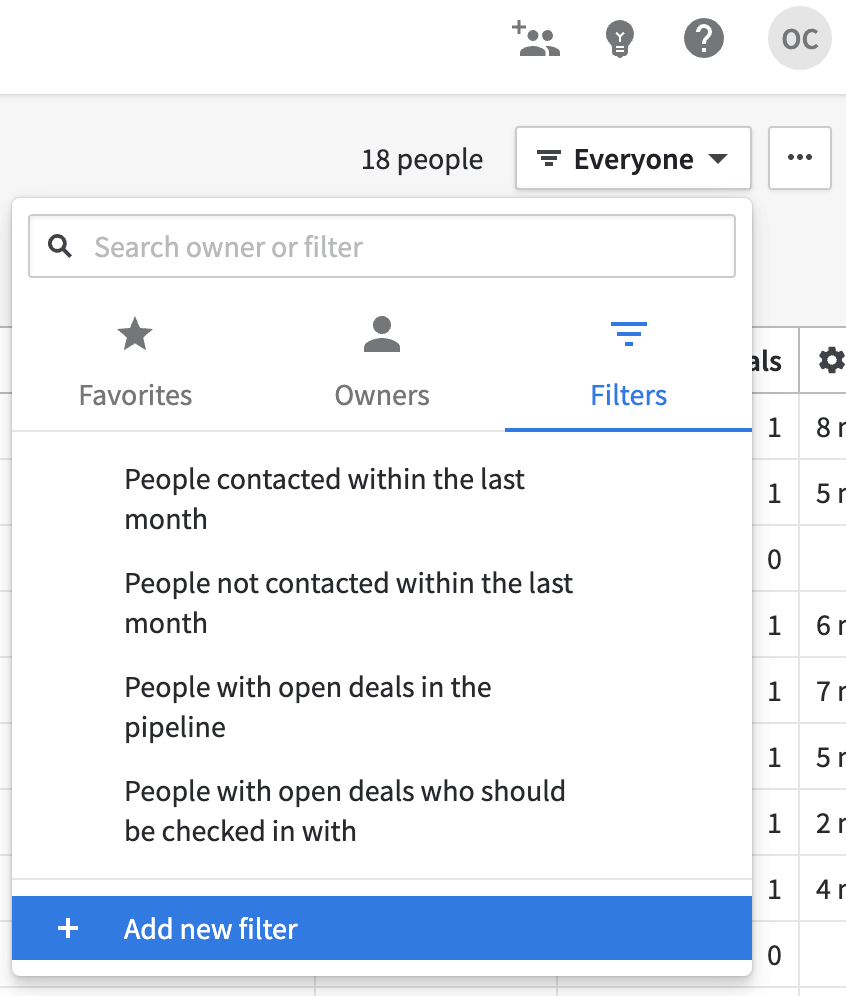Choose the People not contacted within the last month filter
Image resolution: width=846 pixels, height=996 pixels.
point(348,603)
